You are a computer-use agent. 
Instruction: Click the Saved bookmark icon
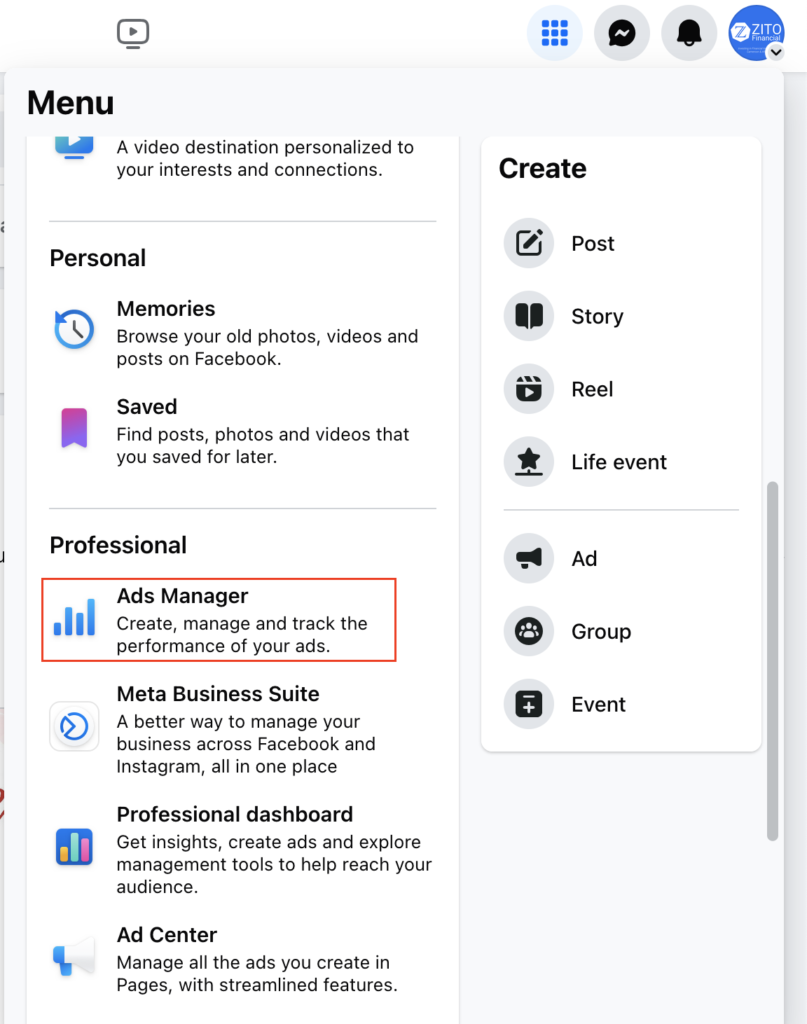click(x=74, y=428)
